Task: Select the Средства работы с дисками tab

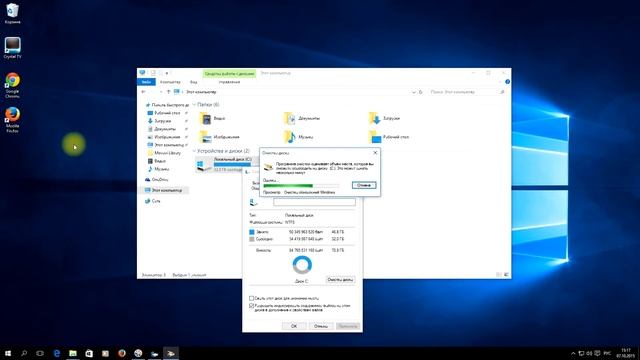Action: [x=229, y=73]
